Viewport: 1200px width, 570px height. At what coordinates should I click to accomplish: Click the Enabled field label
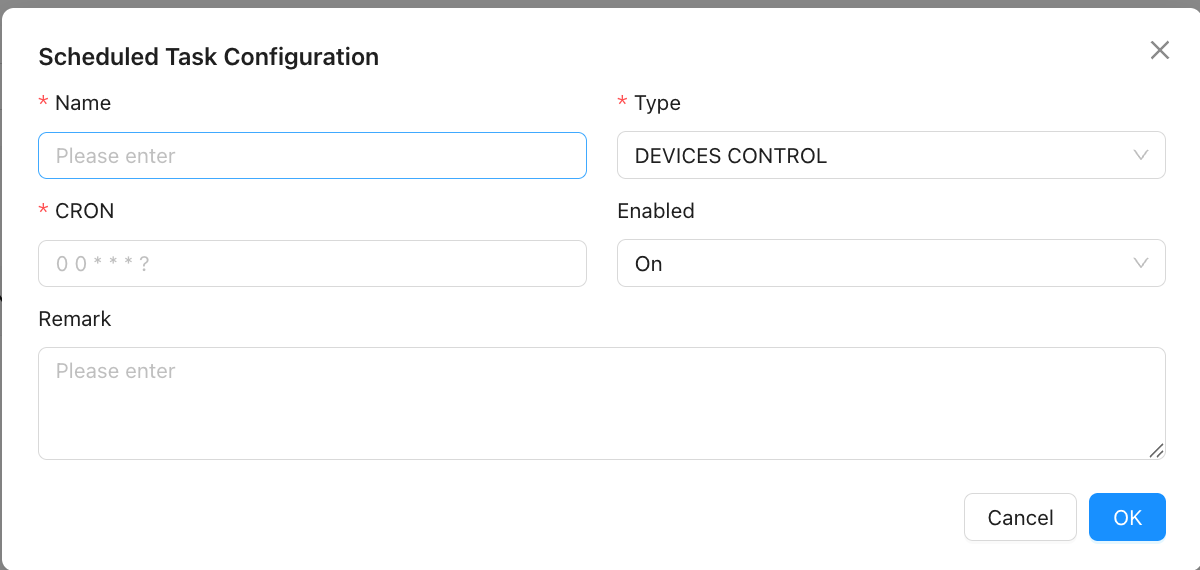pos(656,211)
